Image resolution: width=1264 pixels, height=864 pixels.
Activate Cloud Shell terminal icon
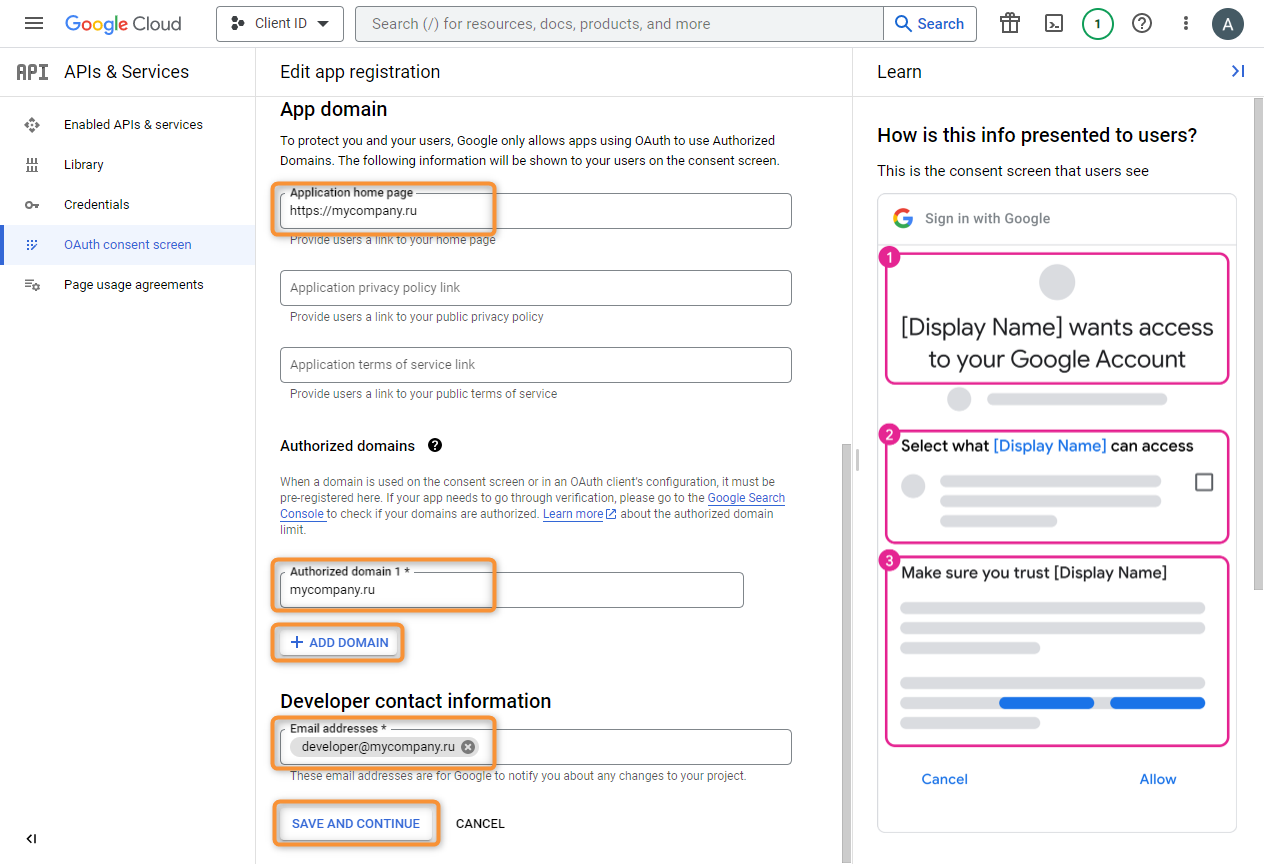[1054, 24]
